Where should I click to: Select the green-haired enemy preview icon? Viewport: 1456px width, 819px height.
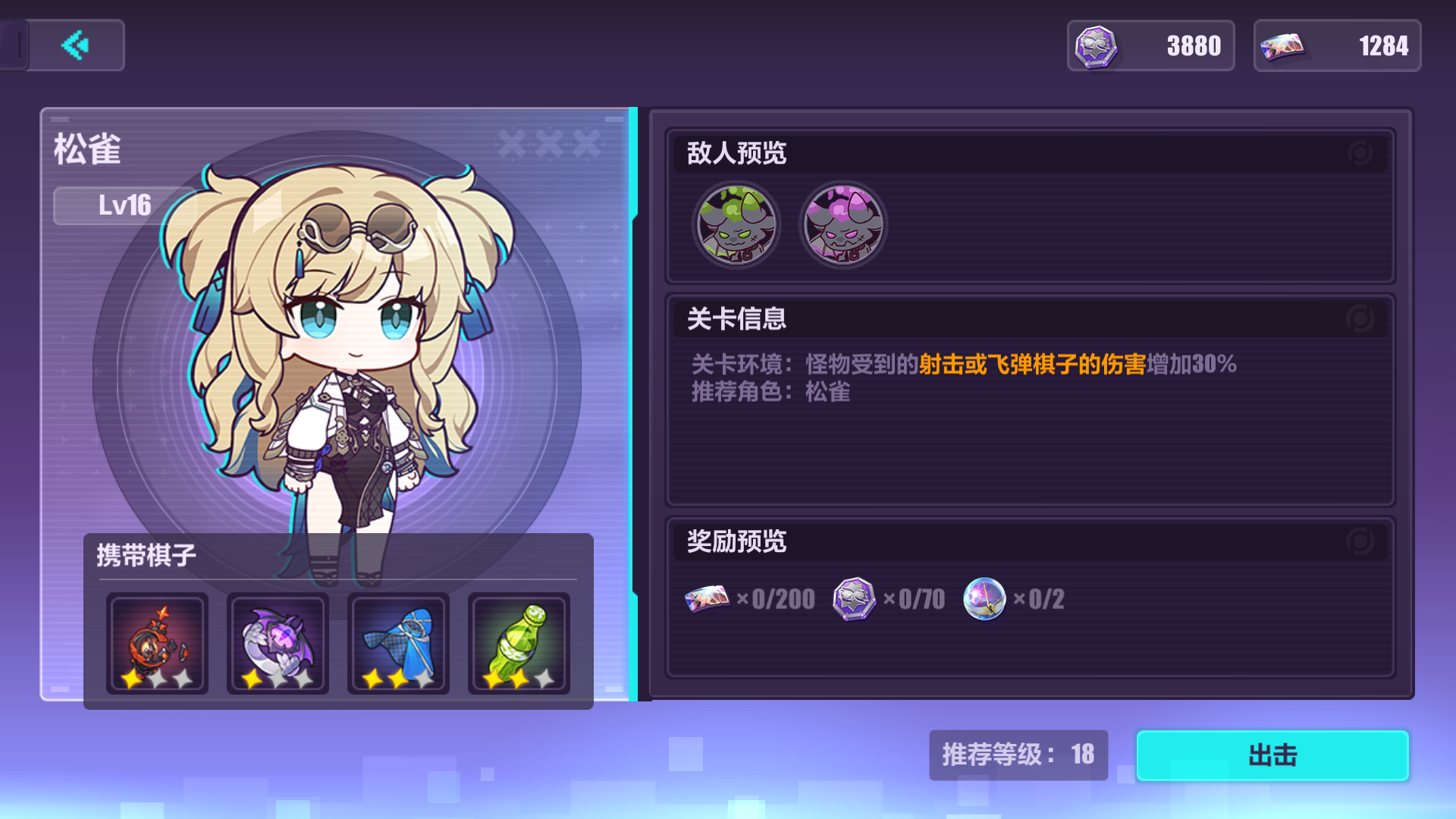736,224
